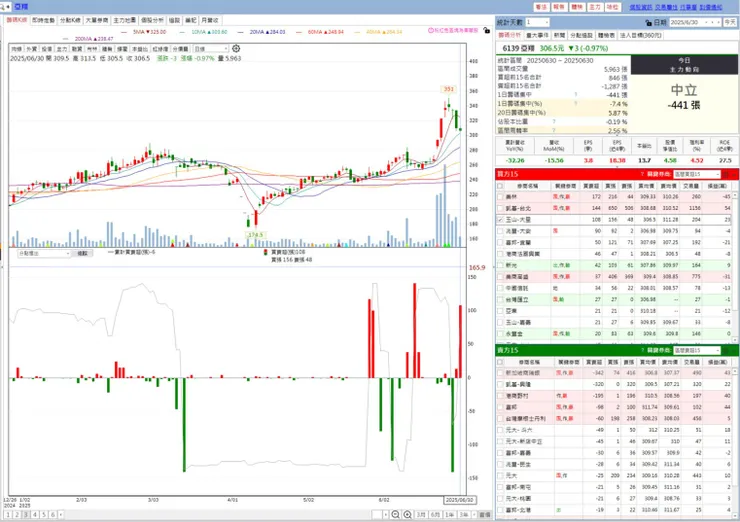Screen dimensions: 740x522
Task: Toggle the lock icon above the K-line chart
Action: [487, 30]
